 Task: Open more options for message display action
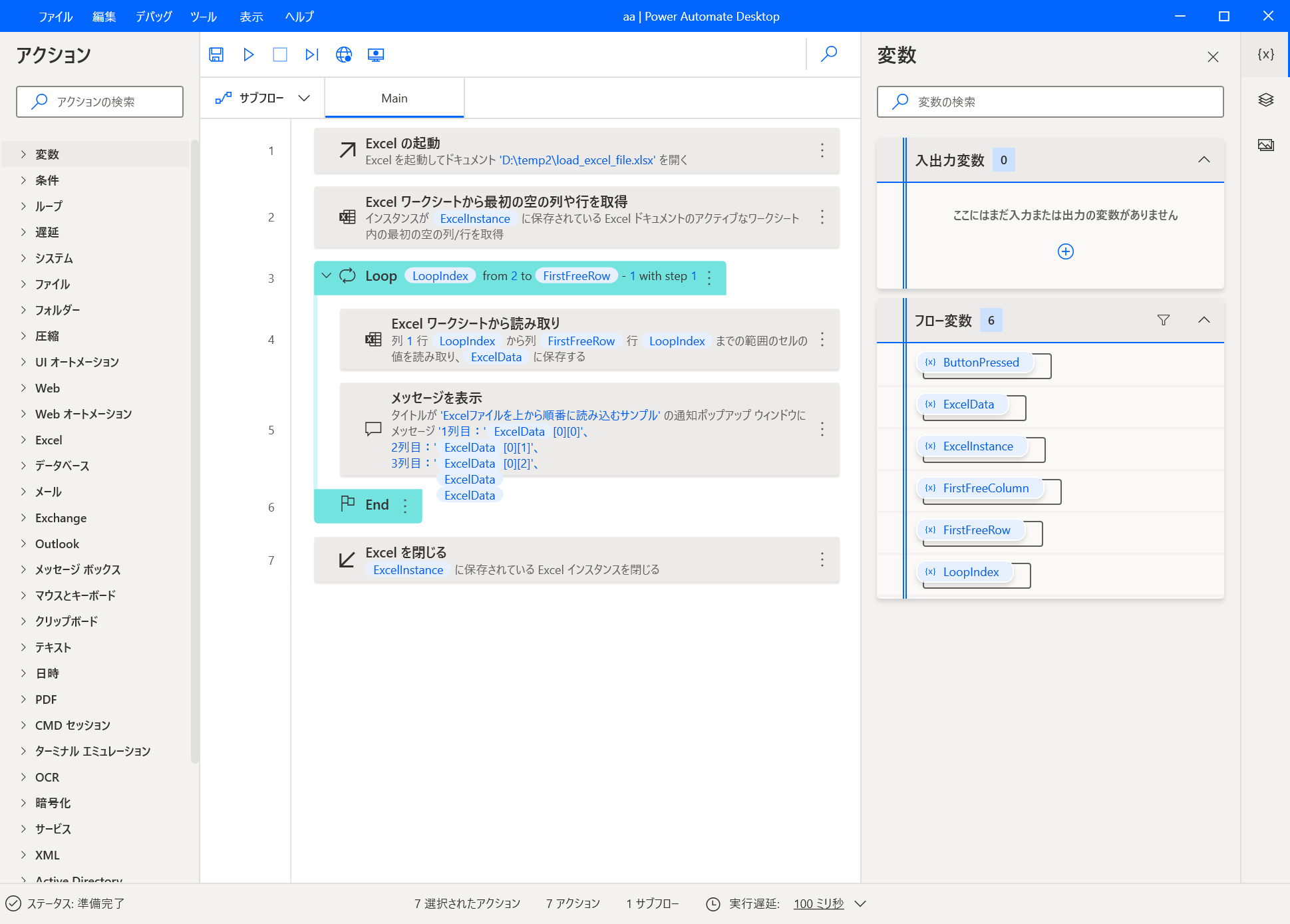coord(822,430)
